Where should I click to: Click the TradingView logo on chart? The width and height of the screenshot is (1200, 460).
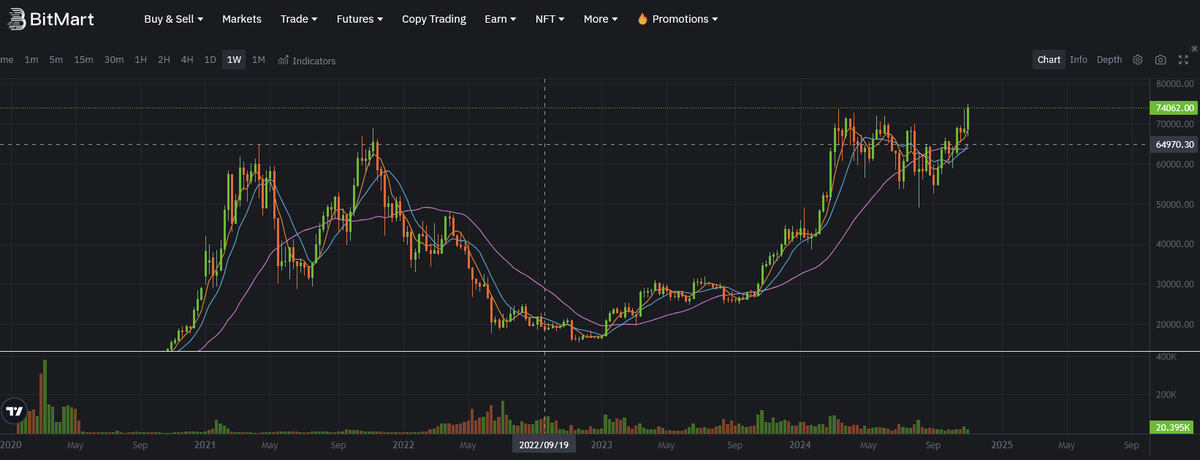(14, 411)
